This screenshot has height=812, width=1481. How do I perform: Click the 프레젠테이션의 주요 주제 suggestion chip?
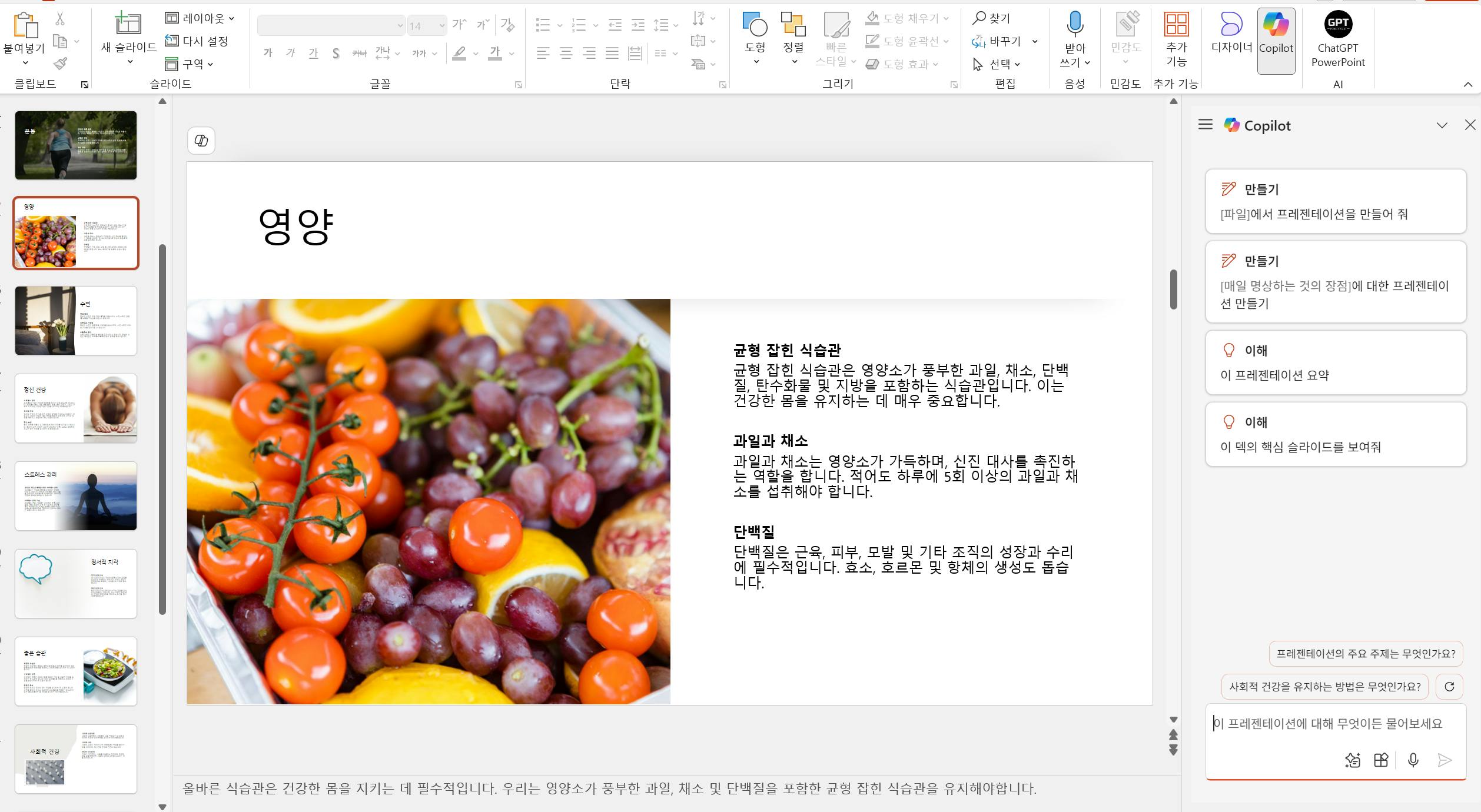(1366, 654)
